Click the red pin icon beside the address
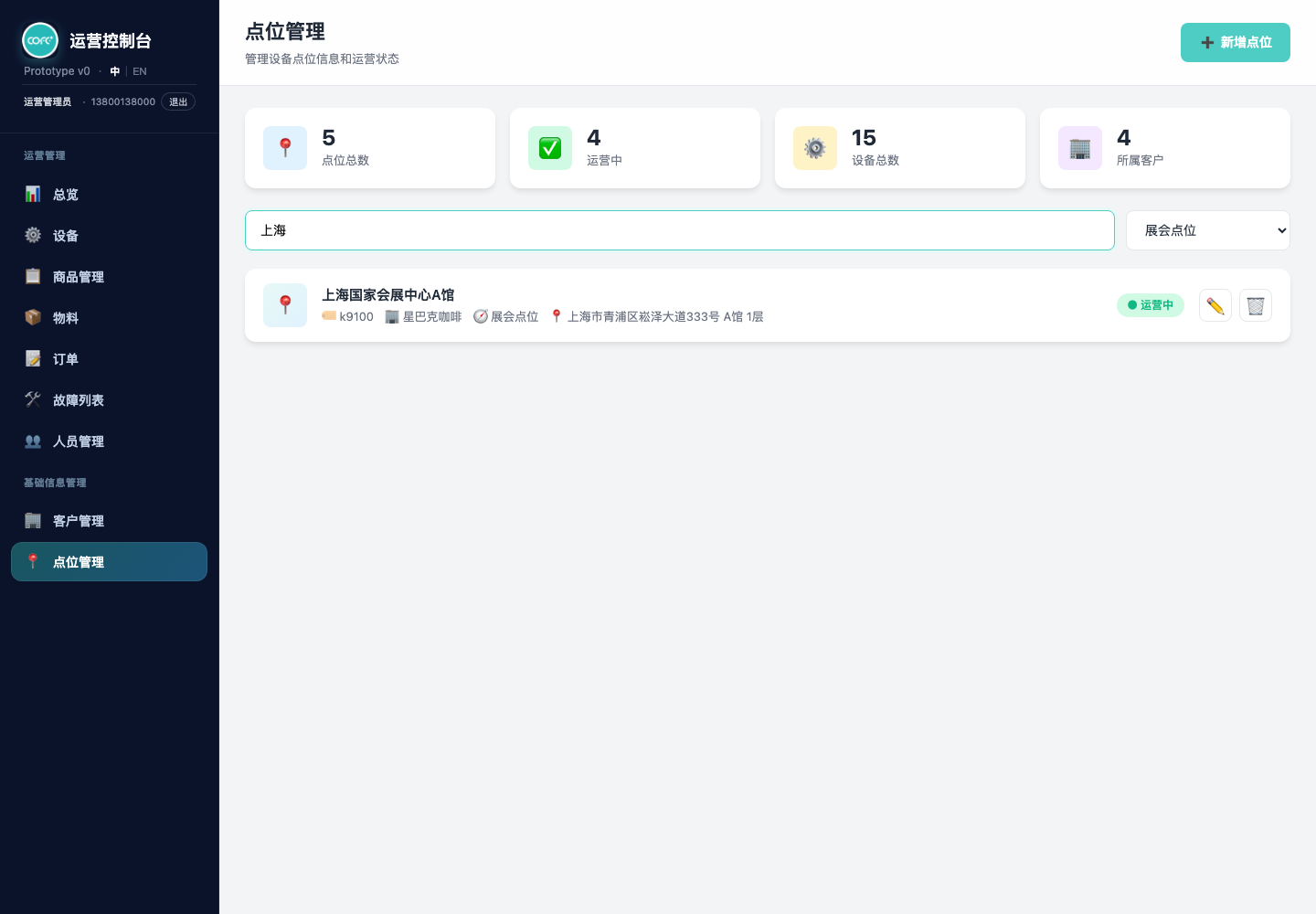This screenshot has height=914, width=1316. (x=557, y=316)
